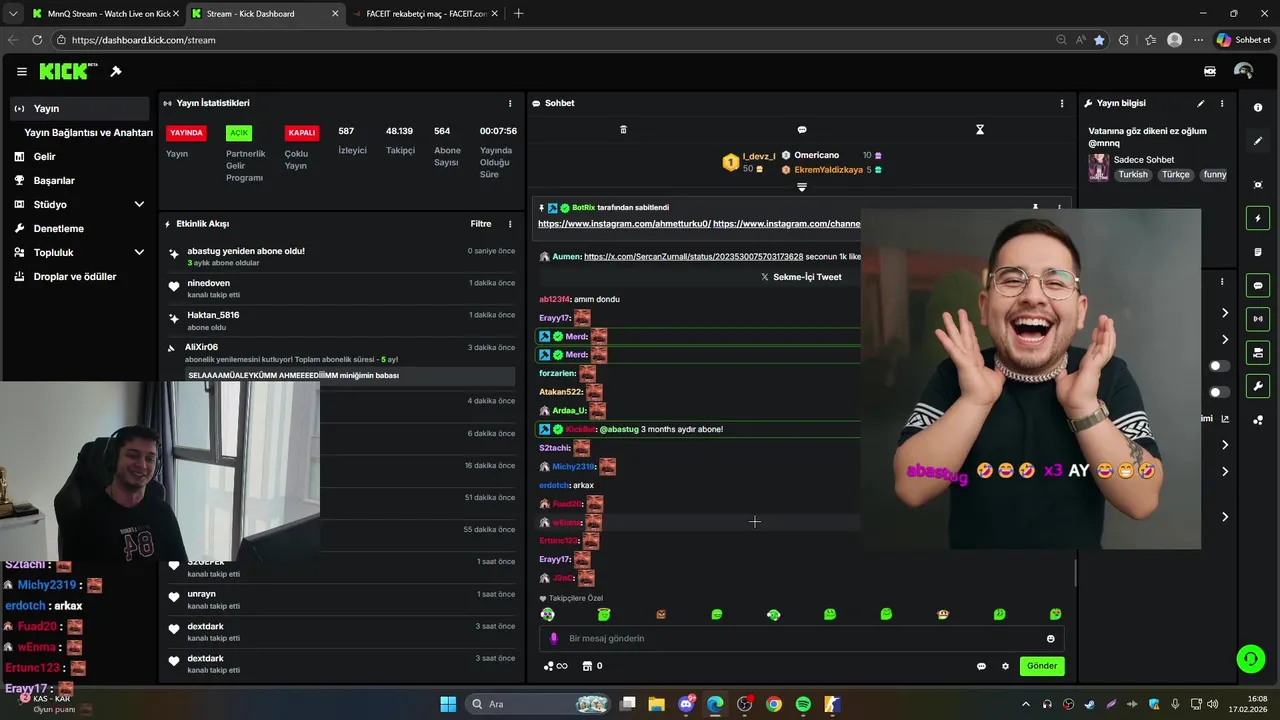Click the chat scrollbar
This screenshot has height=720, width=1280.
click(1075, 573)
